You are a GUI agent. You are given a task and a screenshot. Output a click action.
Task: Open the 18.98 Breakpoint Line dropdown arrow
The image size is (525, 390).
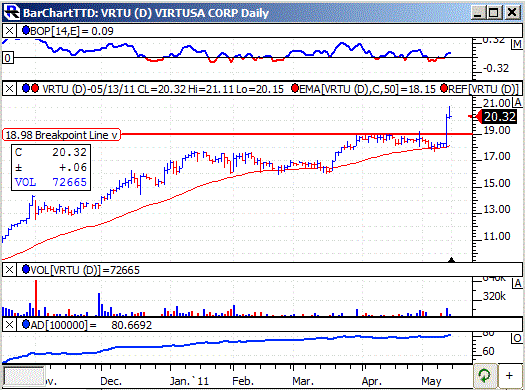pos(115,135)
